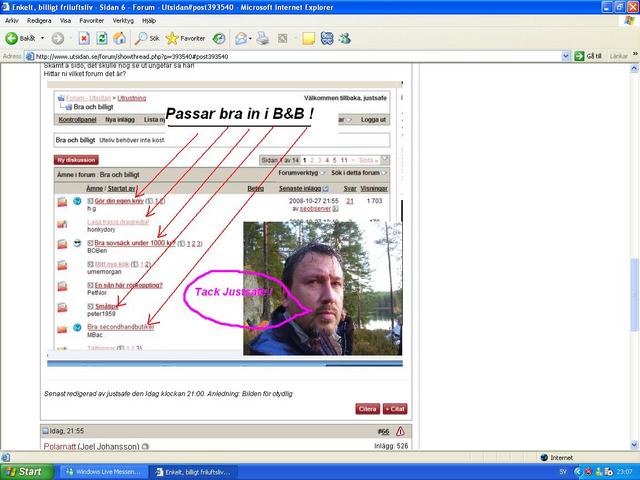Click the status icon next to Joel Johansson
This screenshot has height=480, width=640.
pos(145,447)
